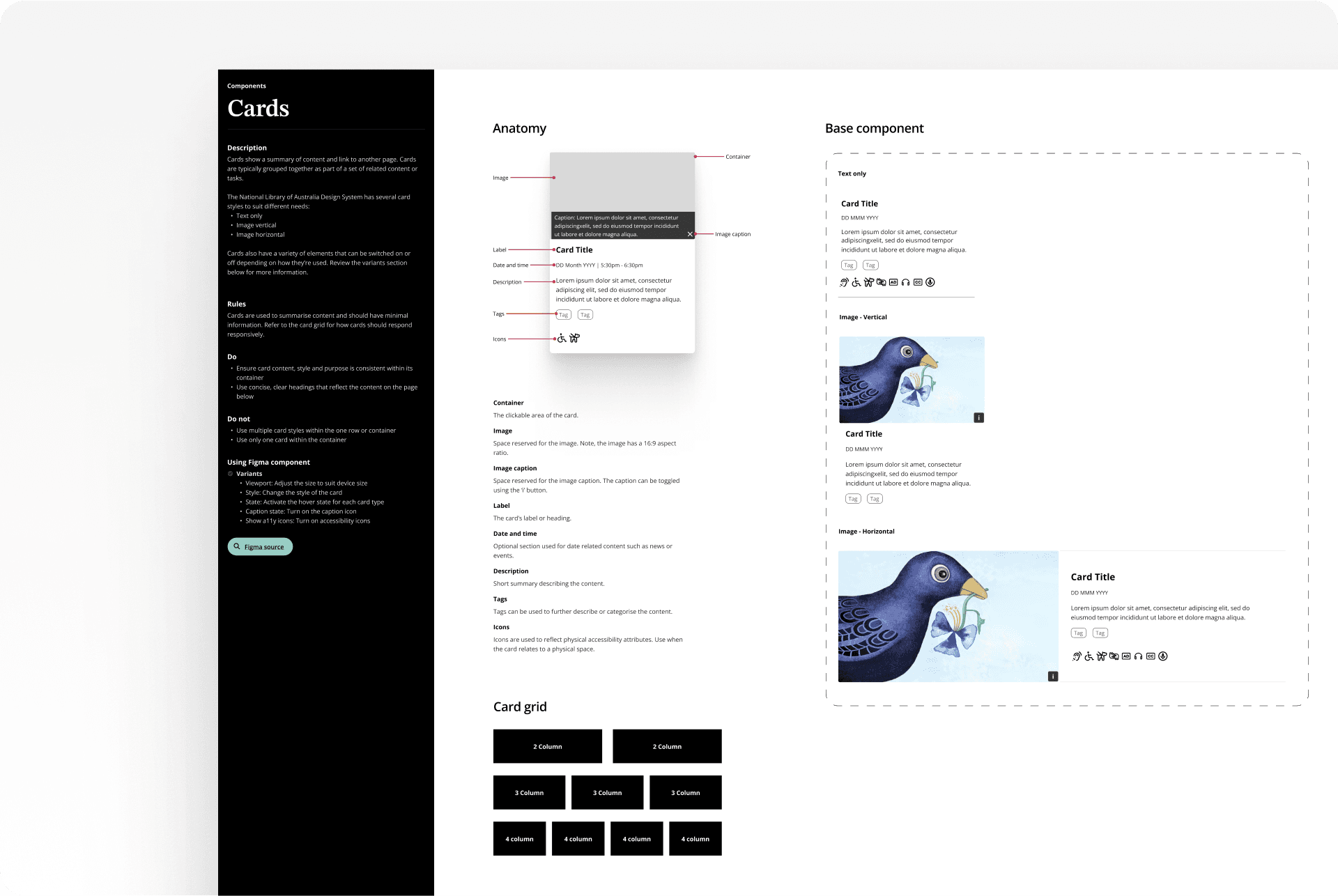Click first Tag in the anatomy card
The height and width of the screenshot is (896, 1338).
click(564, 315)
